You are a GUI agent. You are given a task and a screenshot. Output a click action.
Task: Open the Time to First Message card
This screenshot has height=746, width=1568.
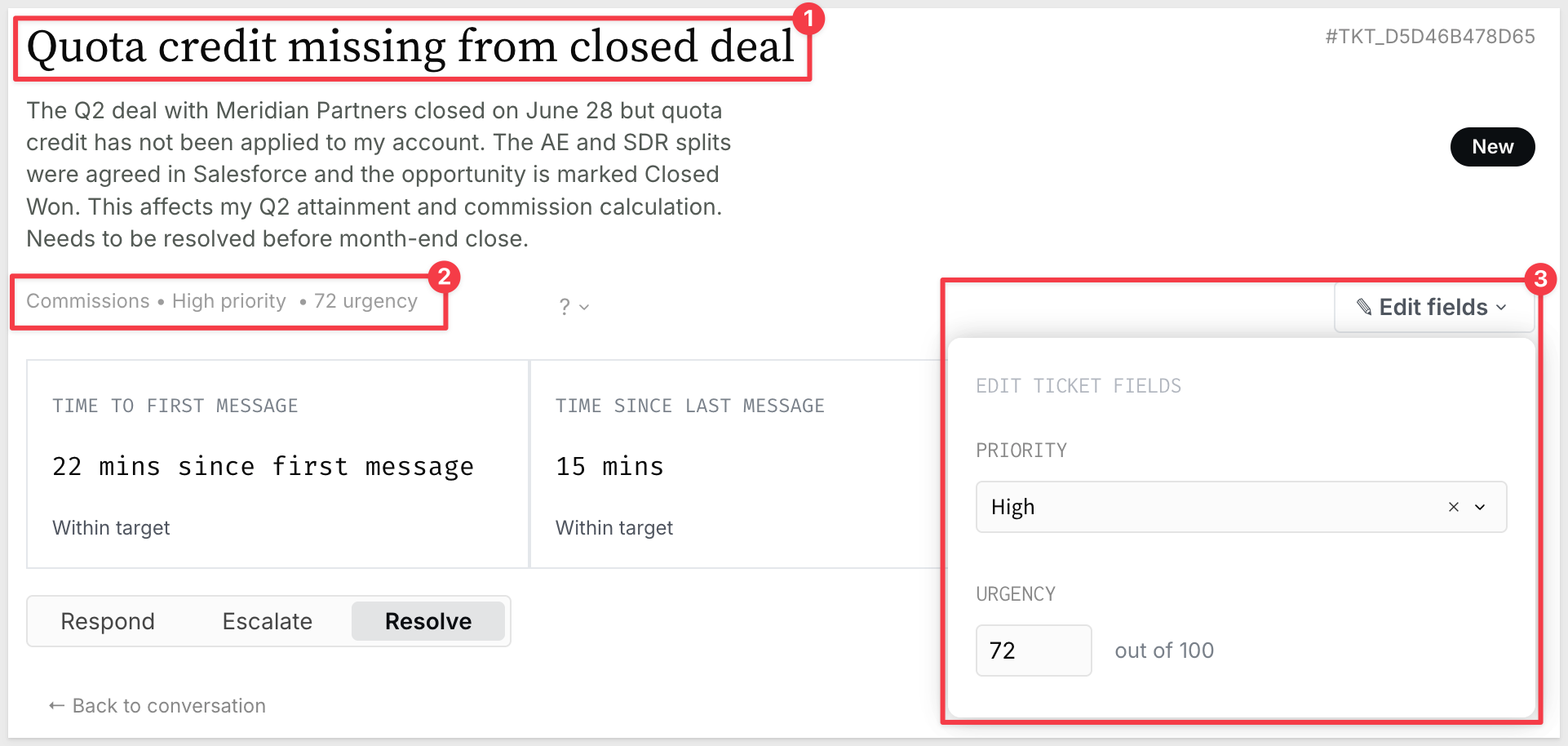(x=277, y=464)
